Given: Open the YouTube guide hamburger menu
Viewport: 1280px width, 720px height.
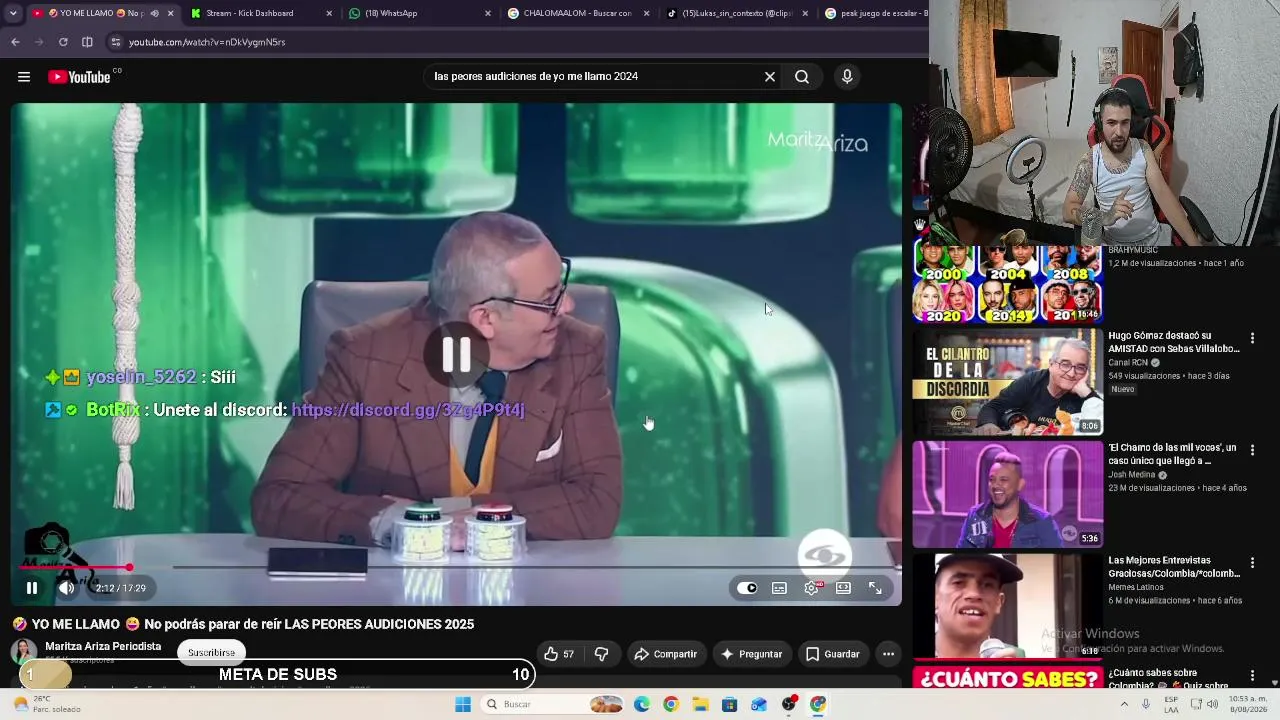Looking at the screenshot, I should (24, 77).
